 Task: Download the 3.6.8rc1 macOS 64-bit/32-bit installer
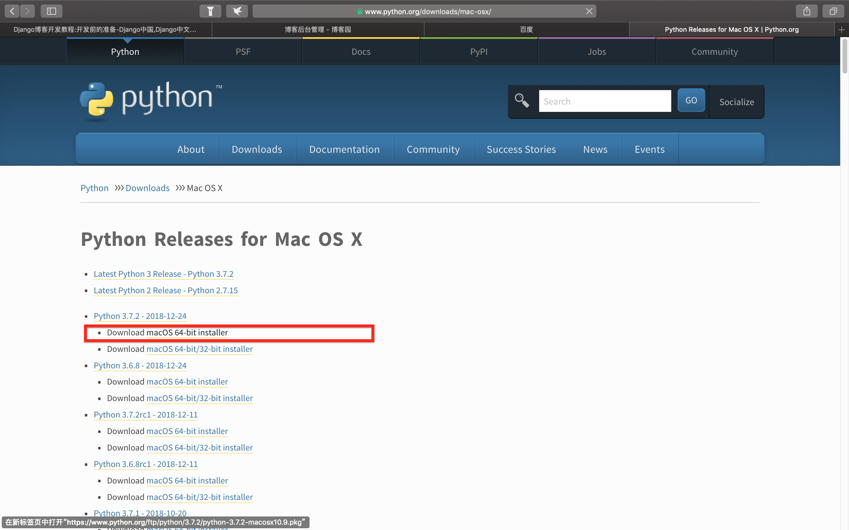(199, 497)
